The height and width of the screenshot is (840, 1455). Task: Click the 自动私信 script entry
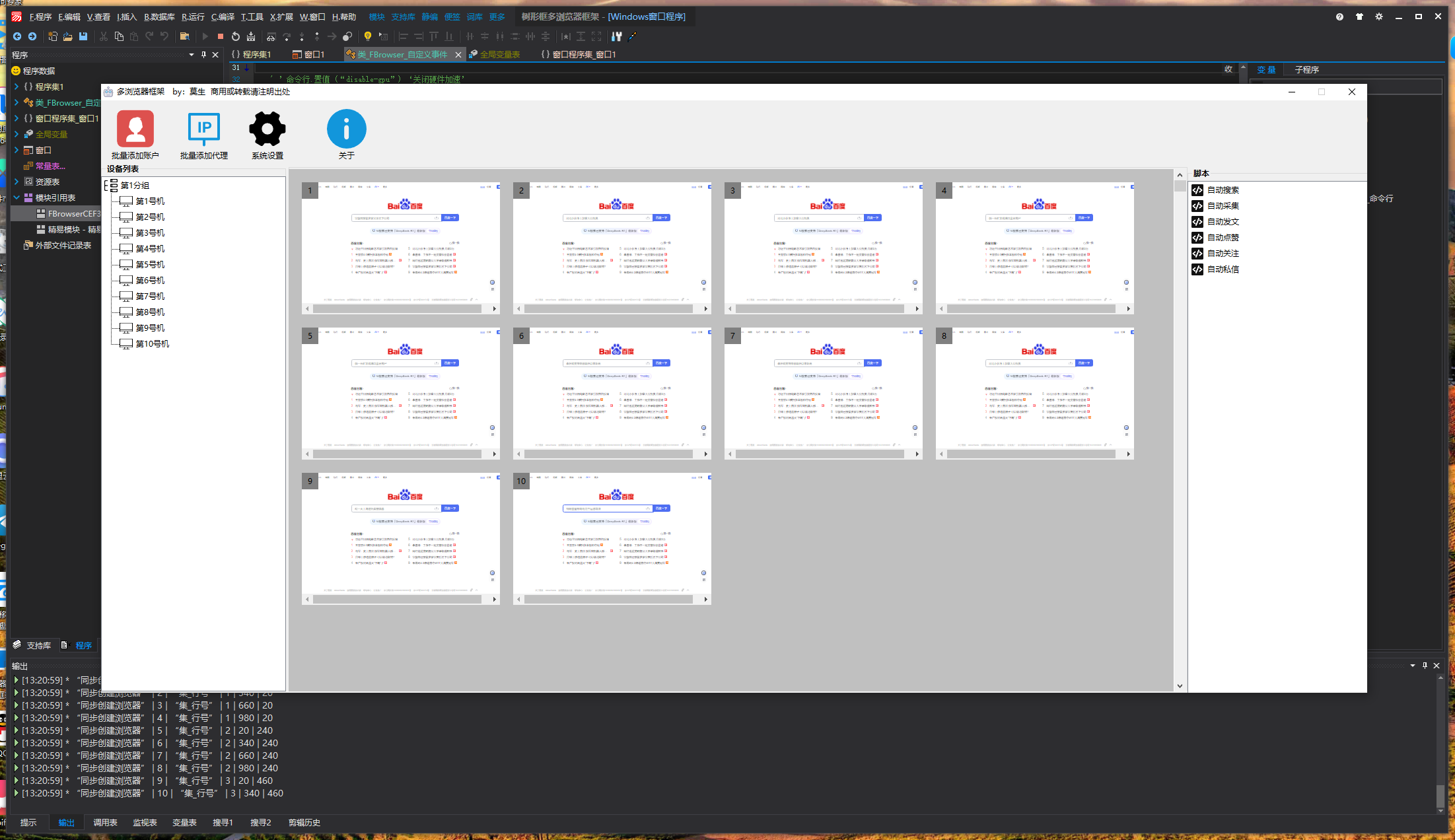pos(1223,269)
